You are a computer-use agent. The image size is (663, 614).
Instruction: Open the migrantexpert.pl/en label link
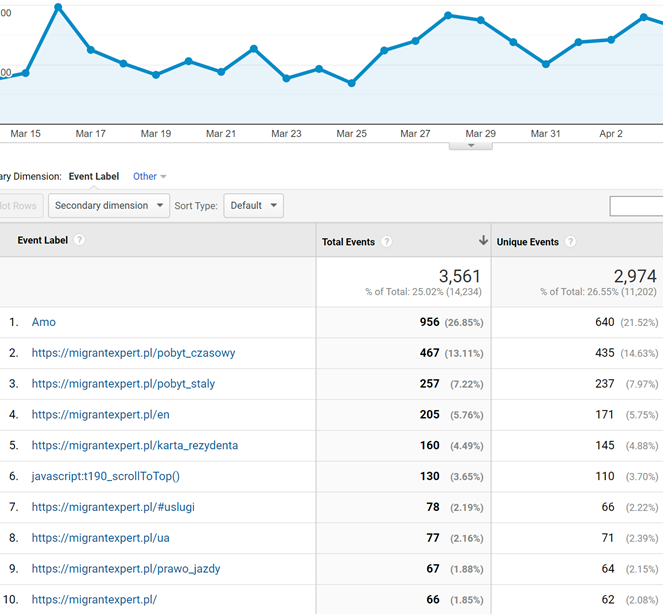pos(101,415)
